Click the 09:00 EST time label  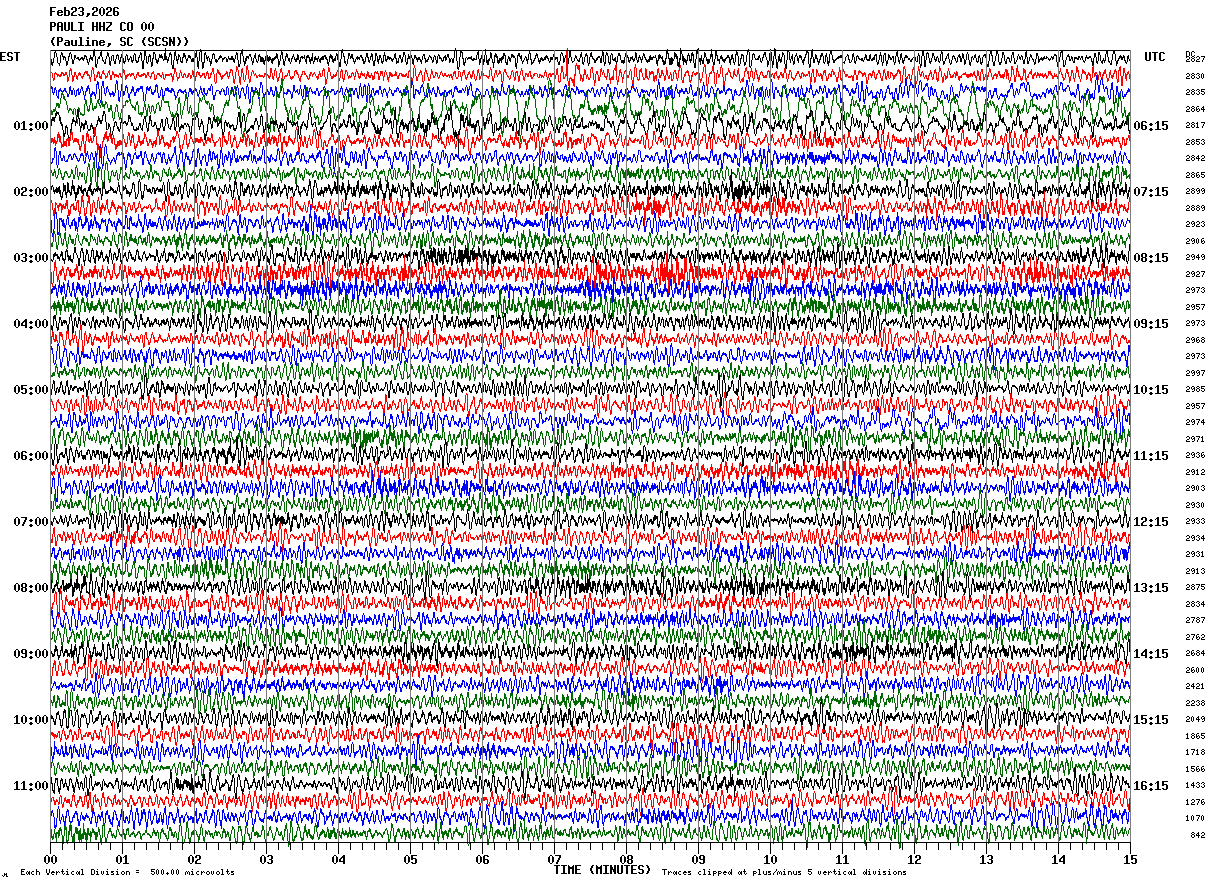pos(31,654)
